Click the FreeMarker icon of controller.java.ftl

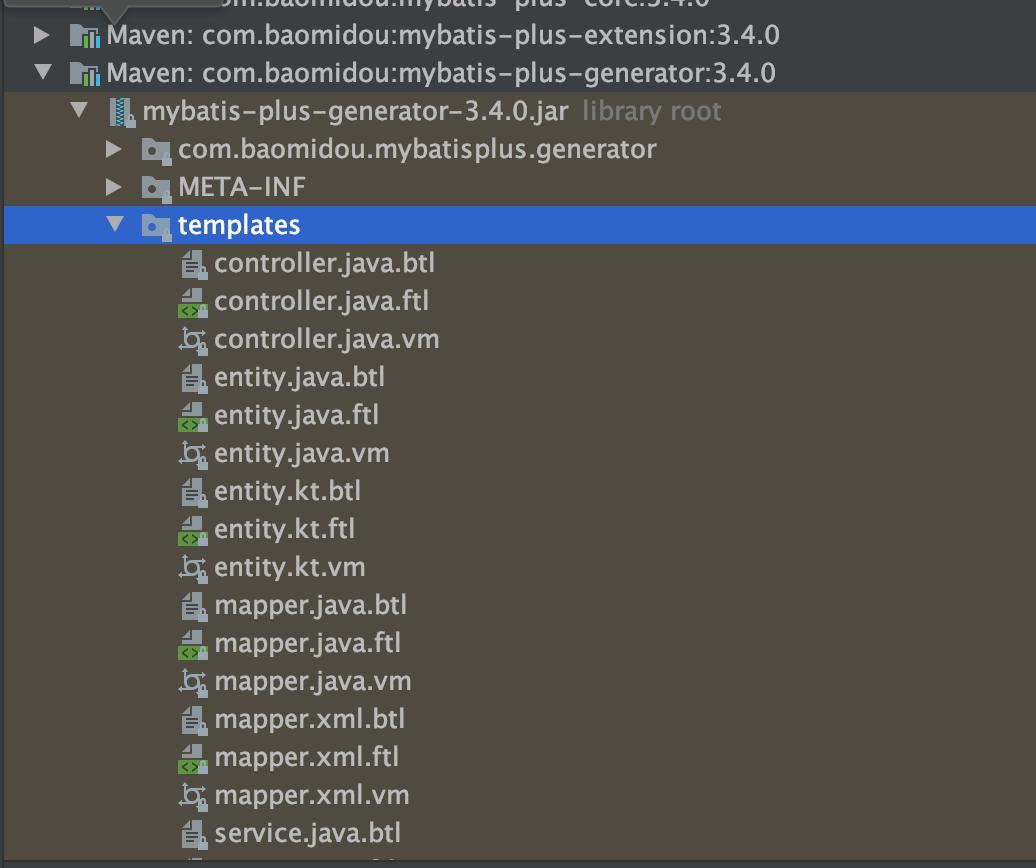tap(193, 303)
